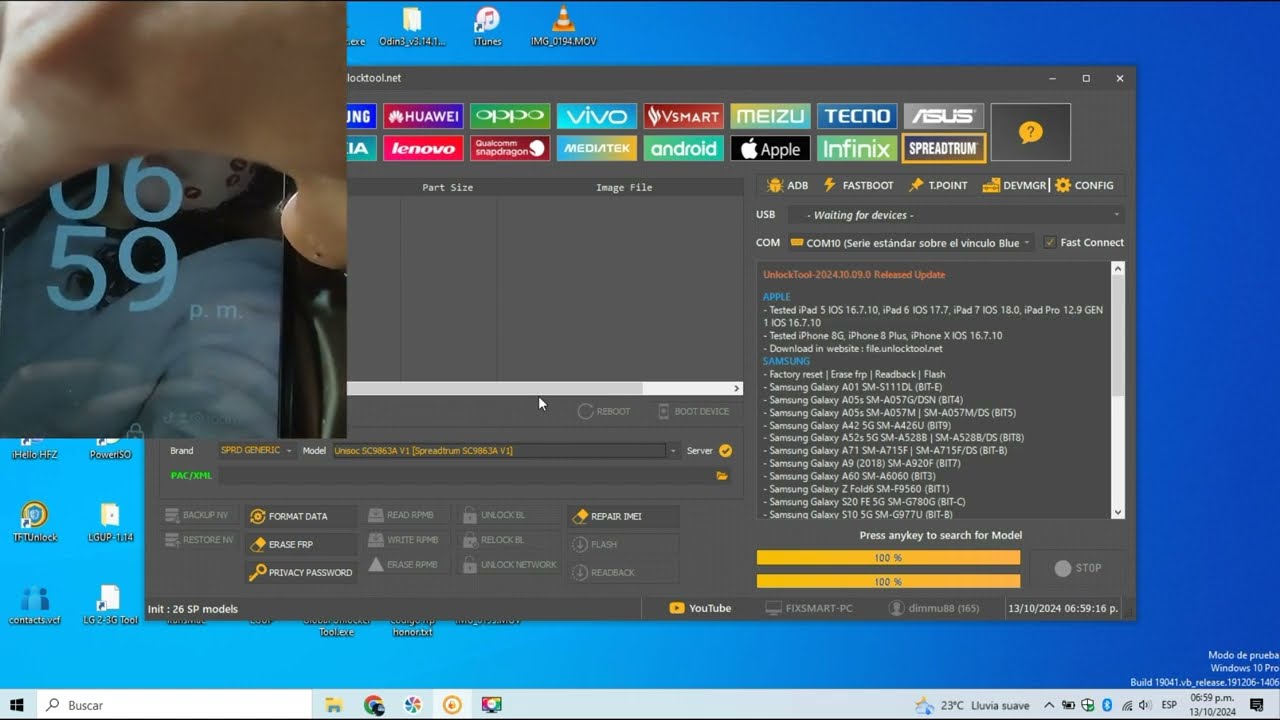1280x720 pixels.
Task: Select the MEIZU brand tab
Action: click(x=770, y=116)
